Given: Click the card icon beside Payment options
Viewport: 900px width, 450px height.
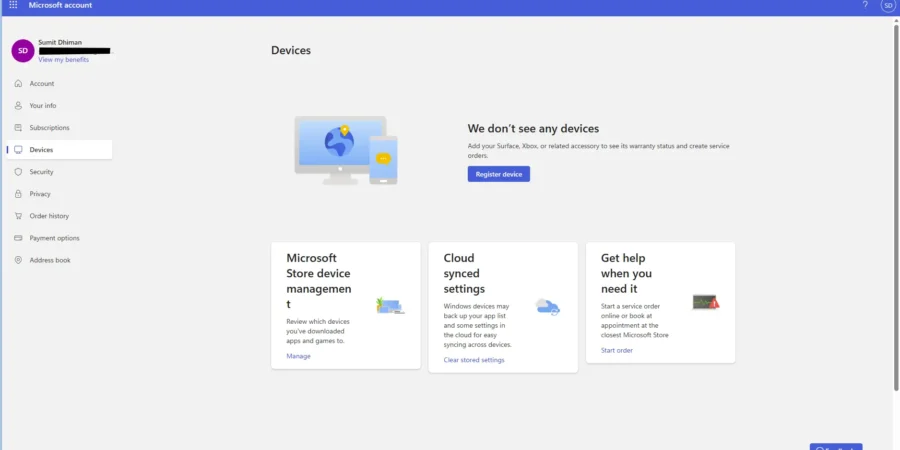Looking at the screenshot, I should coord(18,238).
